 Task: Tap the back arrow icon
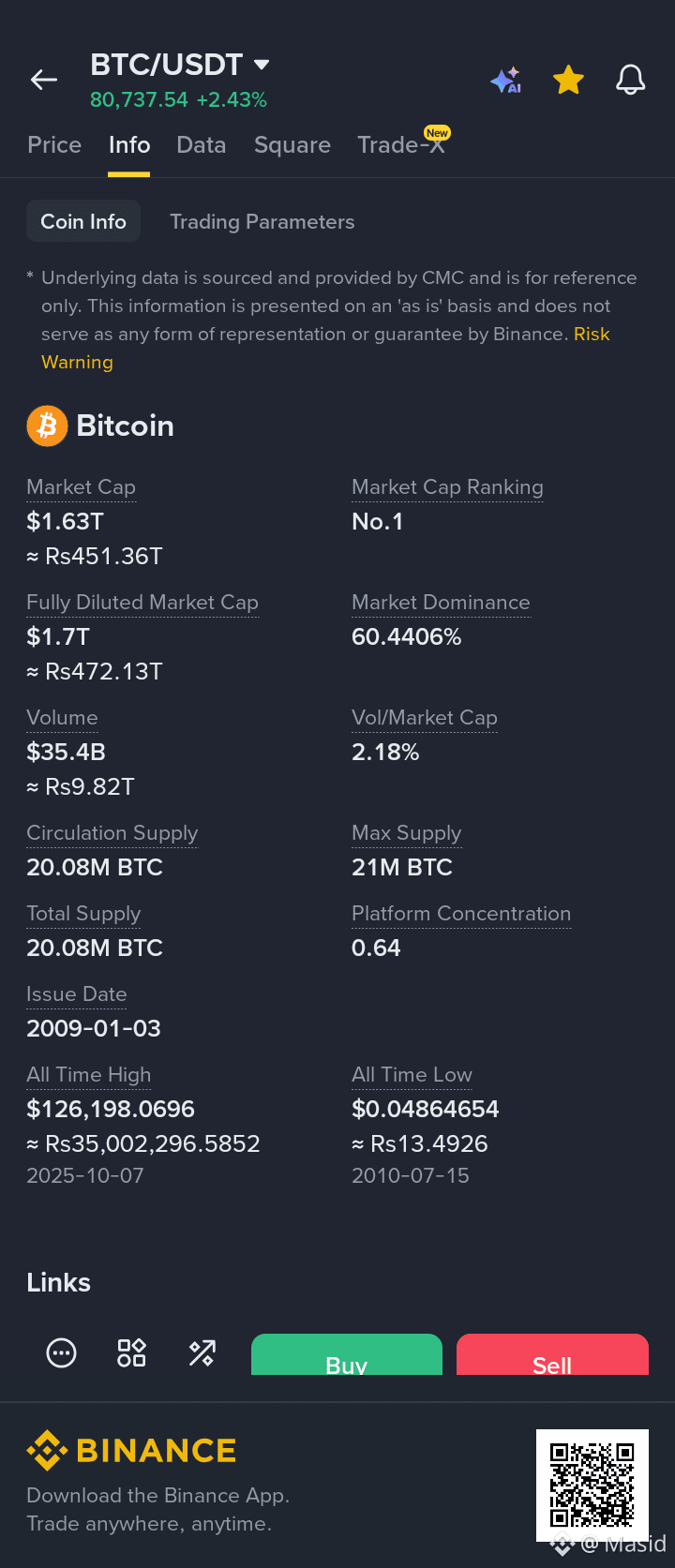[44, 81]
